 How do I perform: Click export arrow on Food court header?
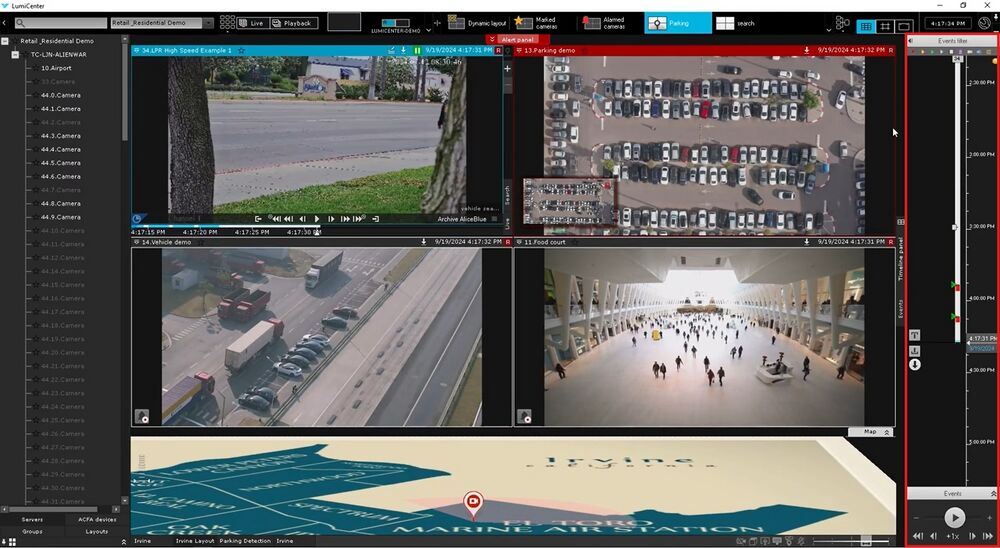coord(807,242)
